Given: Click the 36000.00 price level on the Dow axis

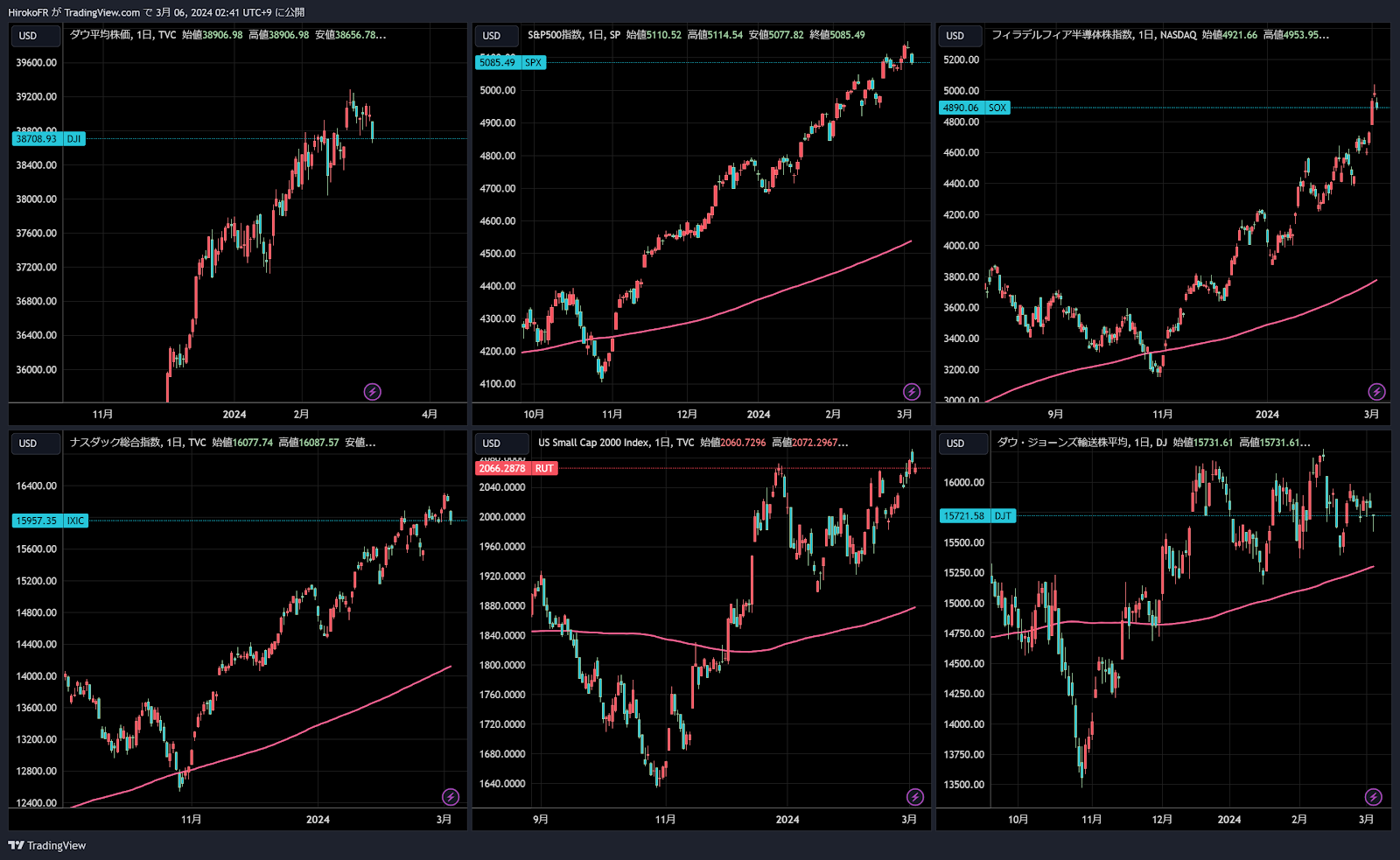Looking at the screenshot, I should pos(36,370).
